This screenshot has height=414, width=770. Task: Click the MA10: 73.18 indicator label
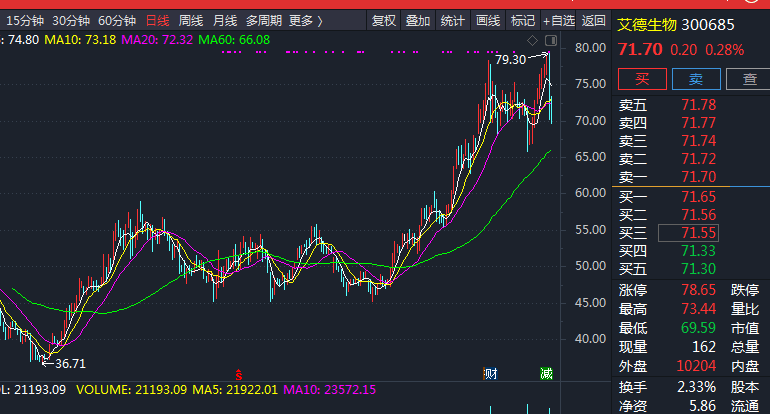80,40
